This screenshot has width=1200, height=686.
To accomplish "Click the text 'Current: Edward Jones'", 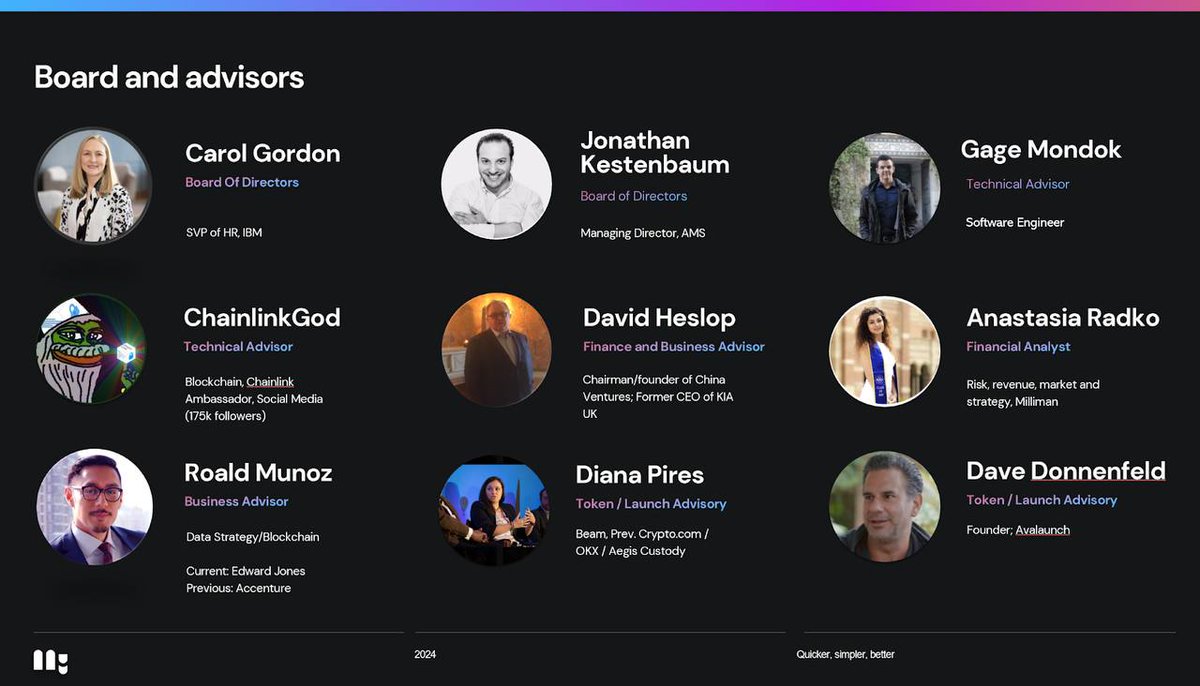I will click(x=246, y=571).
